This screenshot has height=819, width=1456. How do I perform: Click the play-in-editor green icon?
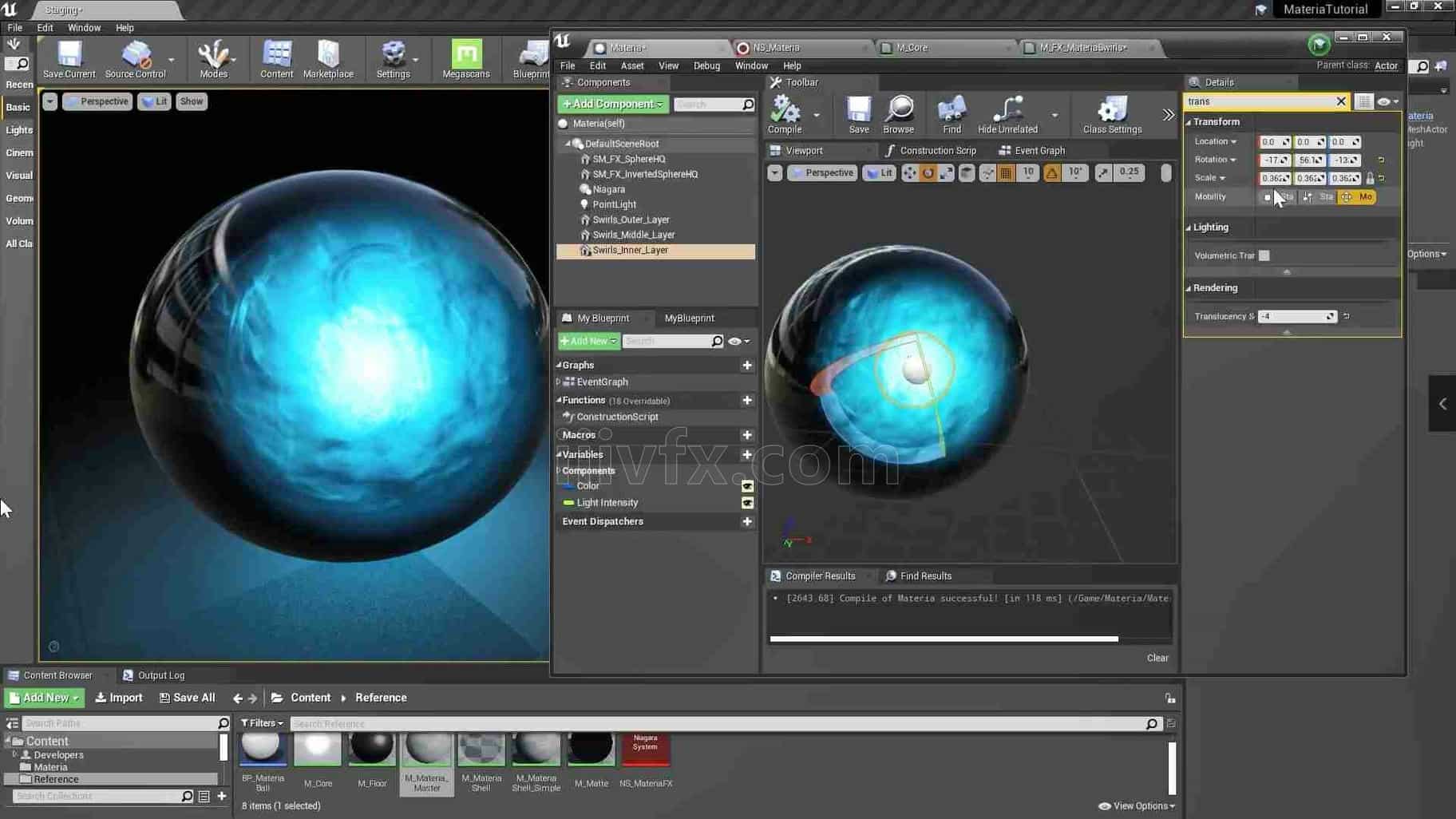pos(1319,44)
